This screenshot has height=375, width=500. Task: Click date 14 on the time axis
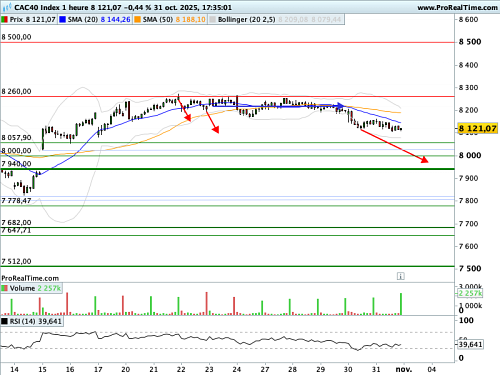click(x=14, y=369)
